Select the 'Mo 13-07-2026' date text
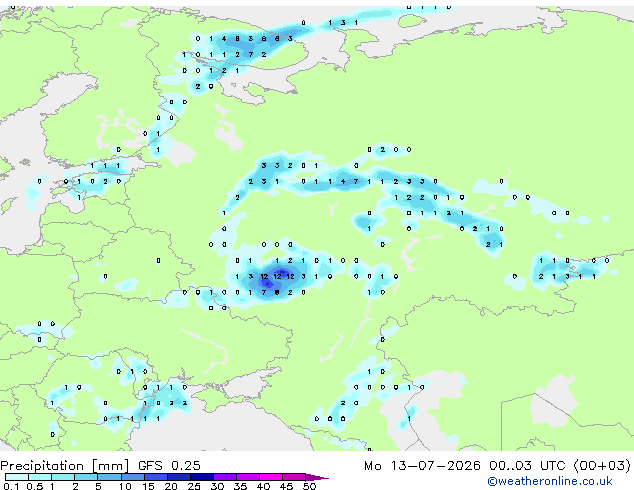Image resolution: width=634 pixels, height=490 pixels. [x=422, y=465]
